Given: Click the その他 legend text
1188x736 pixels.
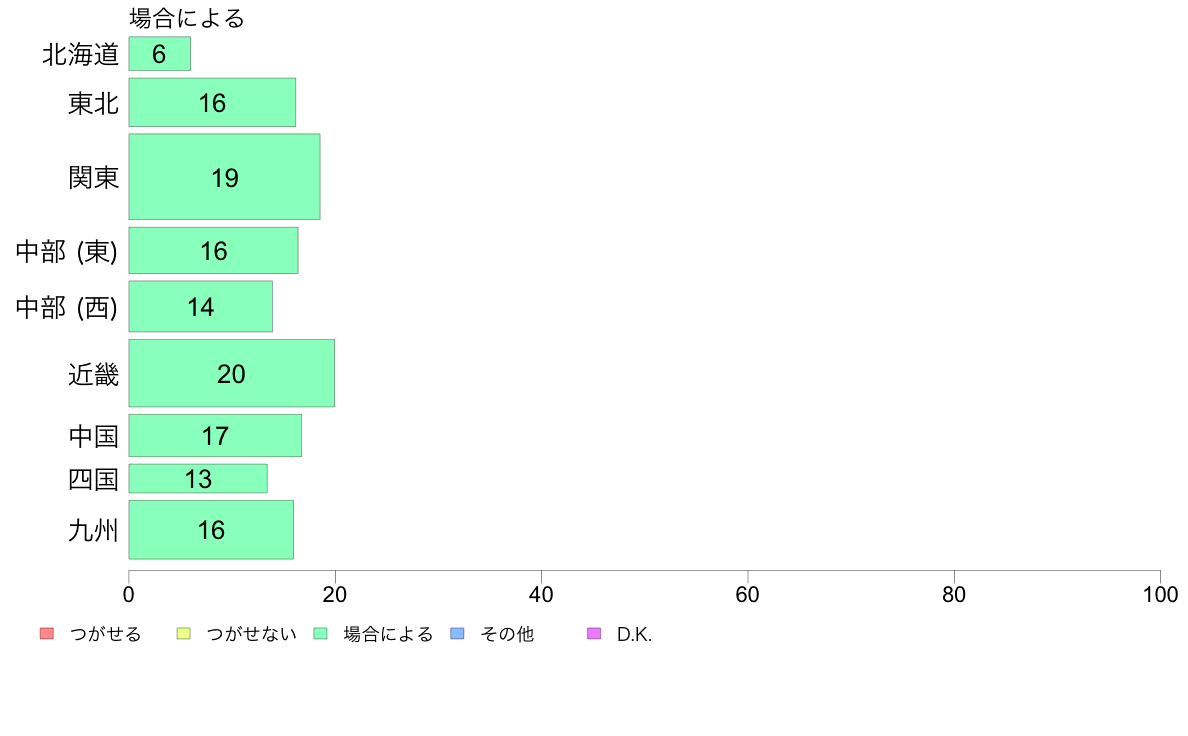Looking at the screenshot, I should [507, 634].
